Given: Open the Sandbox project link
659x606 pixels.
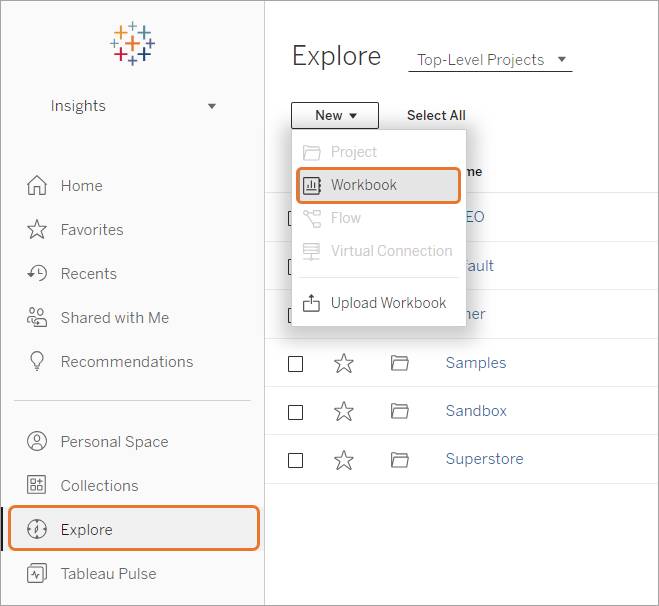Looking at the screenshot, I should pyautogui.click(x=476, y=411).
